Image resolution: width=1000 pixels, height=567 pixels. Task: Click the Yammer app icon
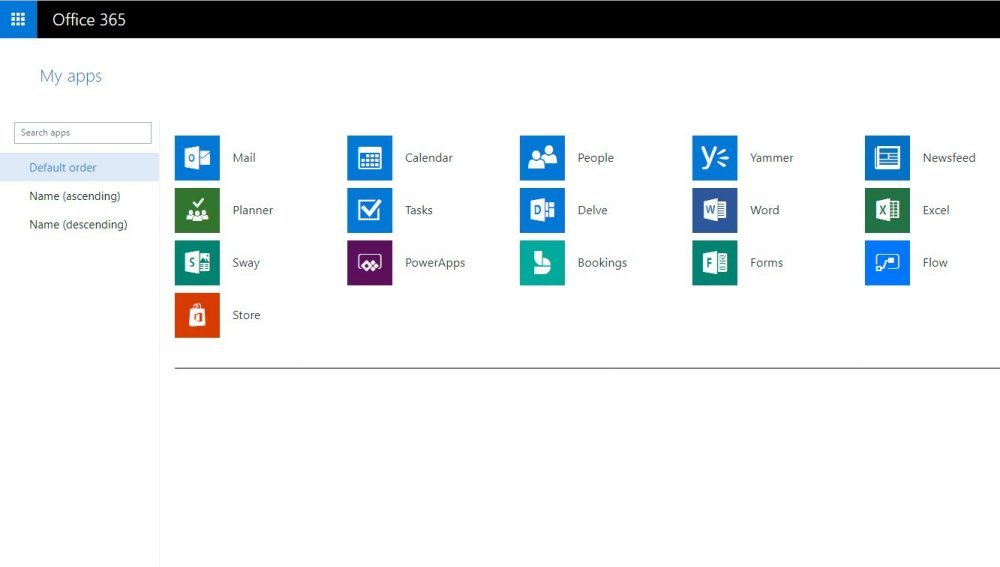[714, 158]
